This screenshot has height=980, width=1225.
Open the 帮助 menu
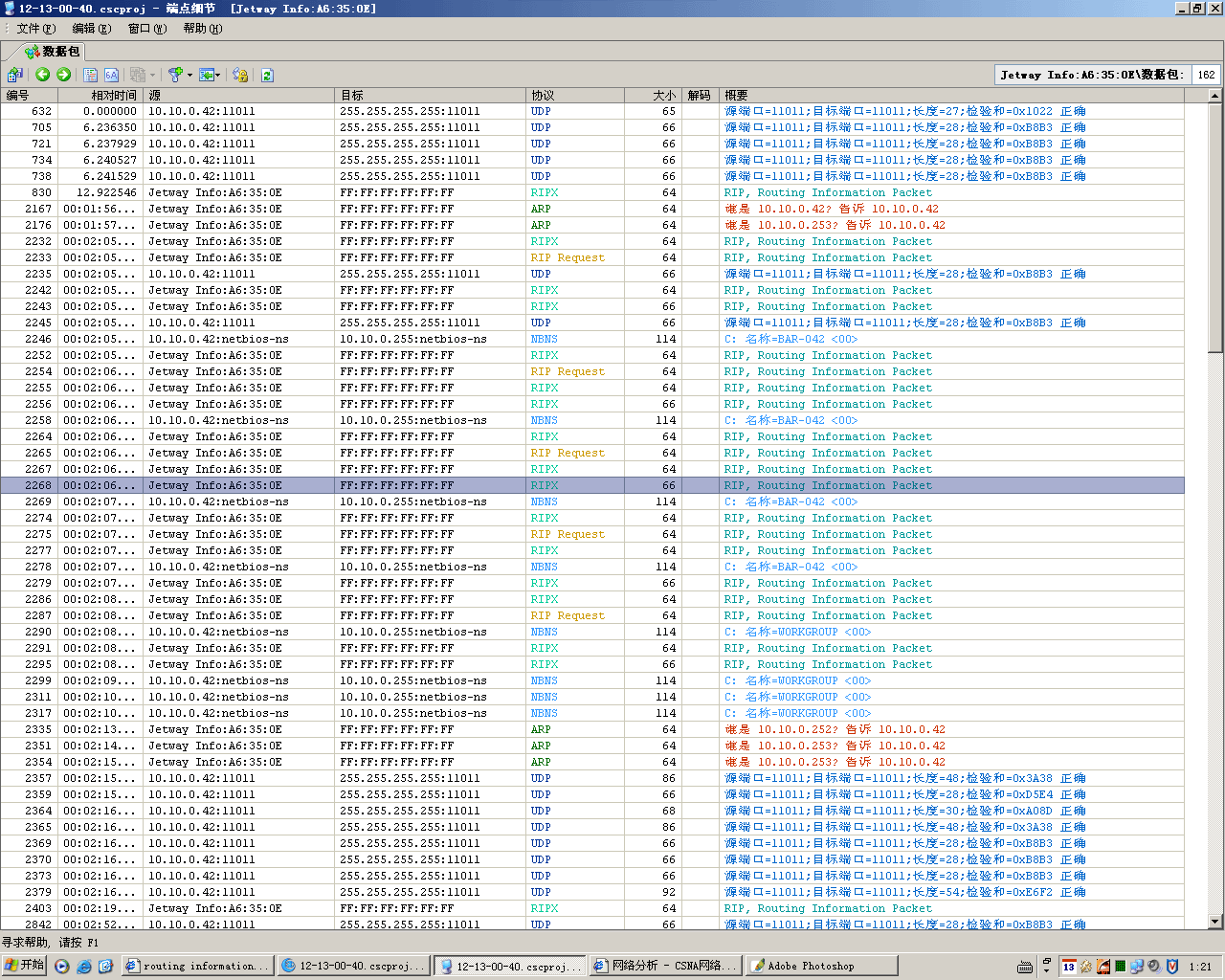pyautogui.click(x=202, y=29)
